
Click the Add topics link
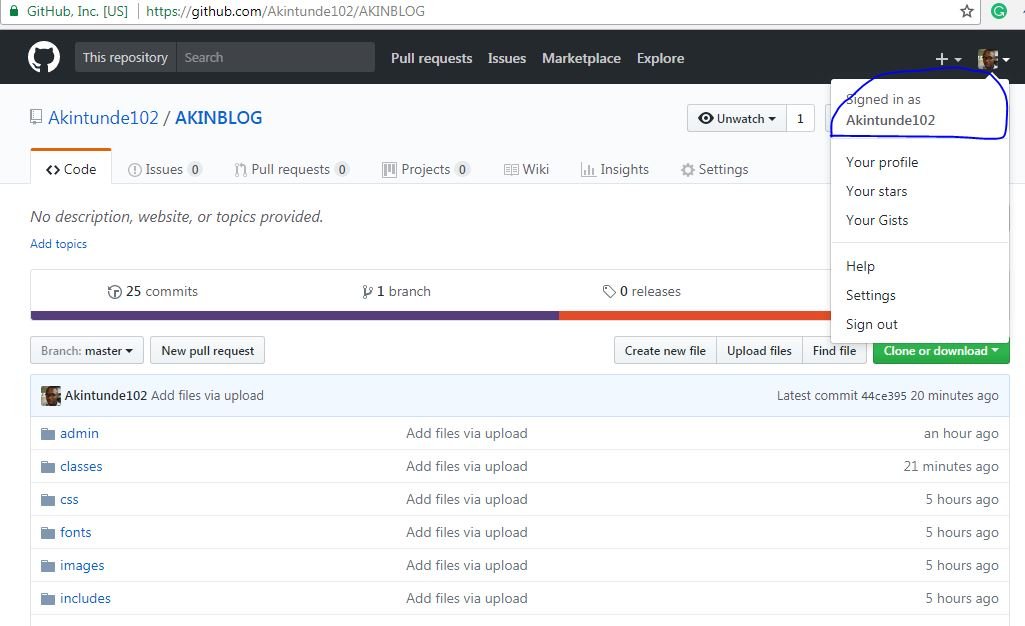tap(58, 244)
